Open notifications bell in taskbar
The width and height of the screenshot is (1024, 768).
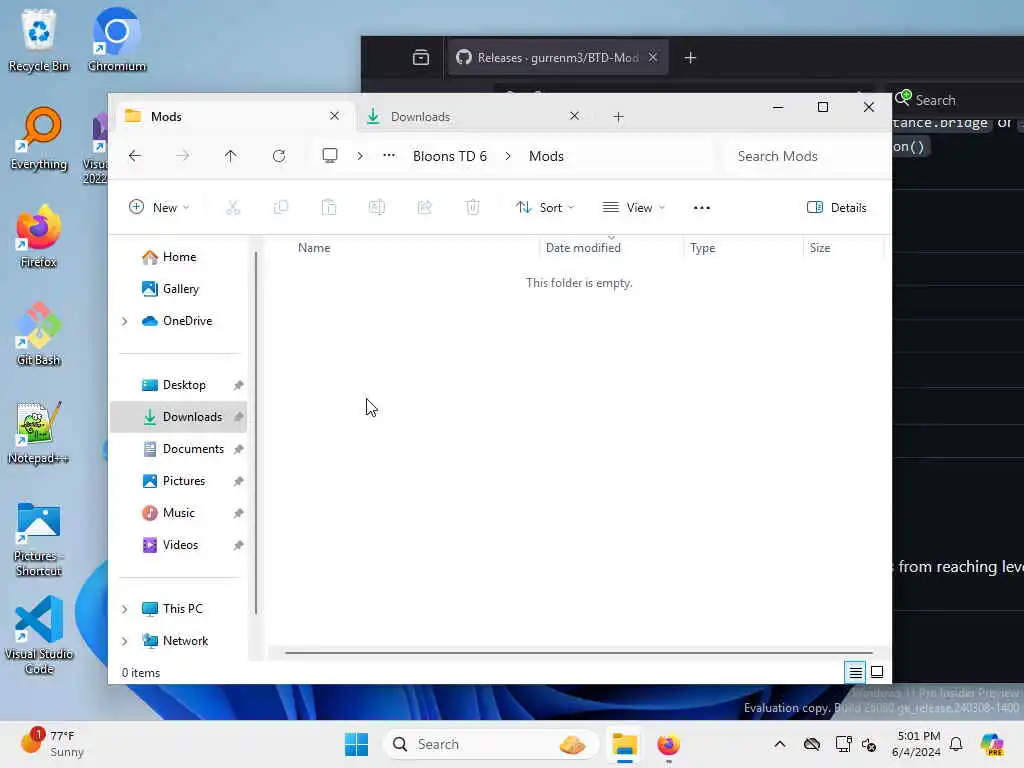click(x=956, y=744)
